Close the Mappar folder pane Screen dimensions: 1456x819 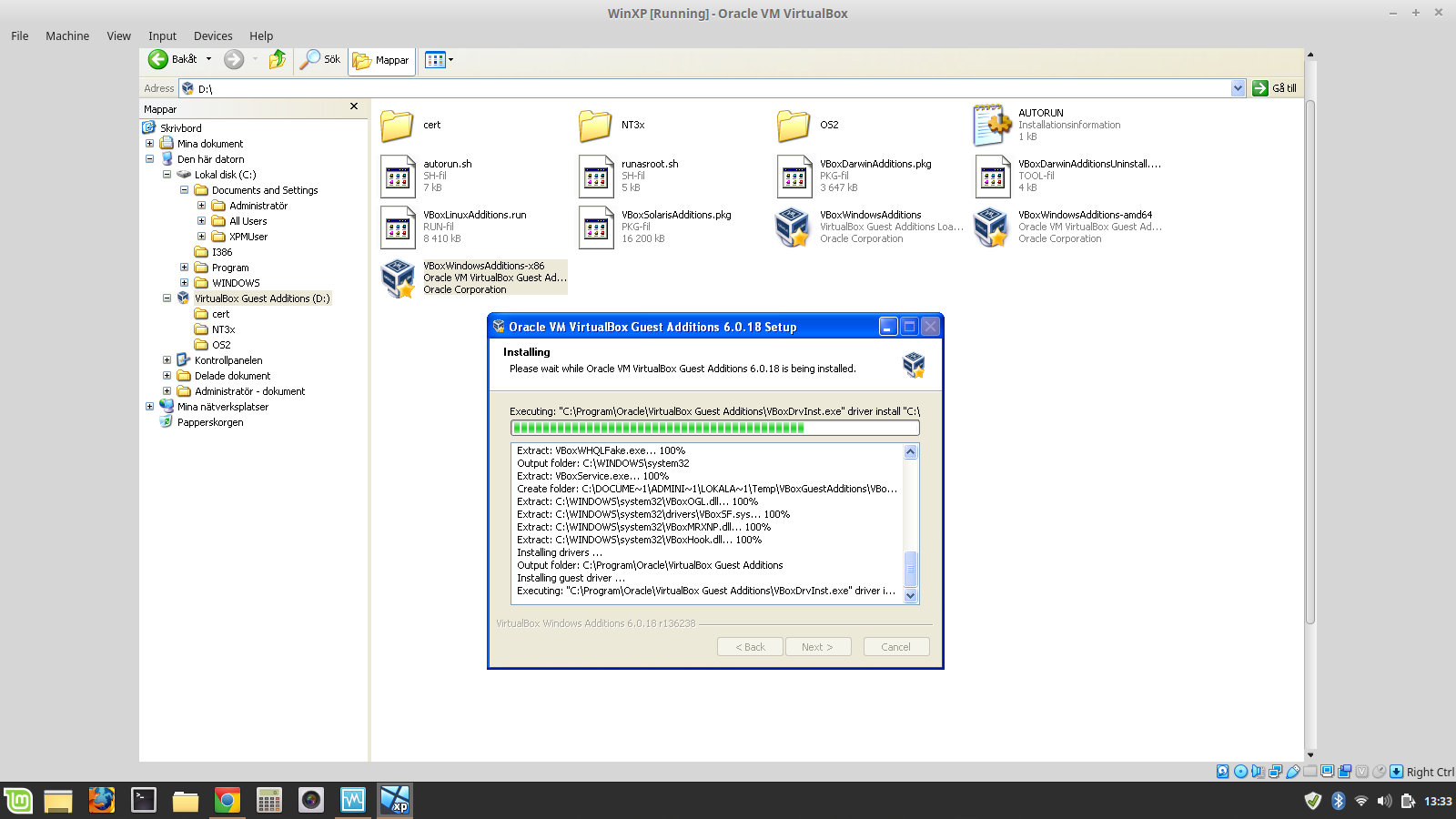(354, 107)
